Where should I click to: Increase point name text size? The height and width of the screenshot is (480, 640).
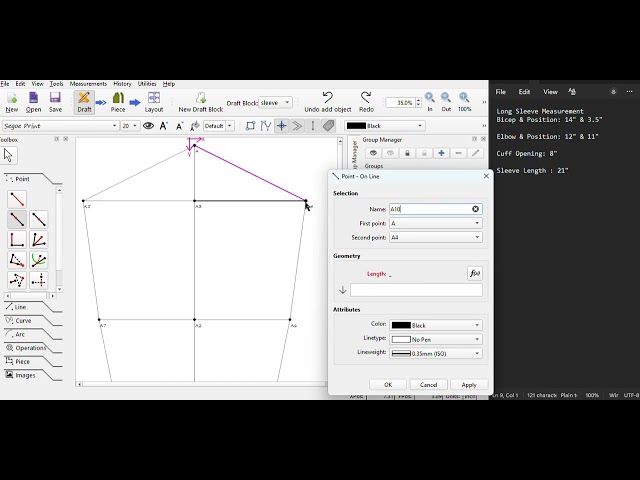pyautogui.click(x=164, y=126)
